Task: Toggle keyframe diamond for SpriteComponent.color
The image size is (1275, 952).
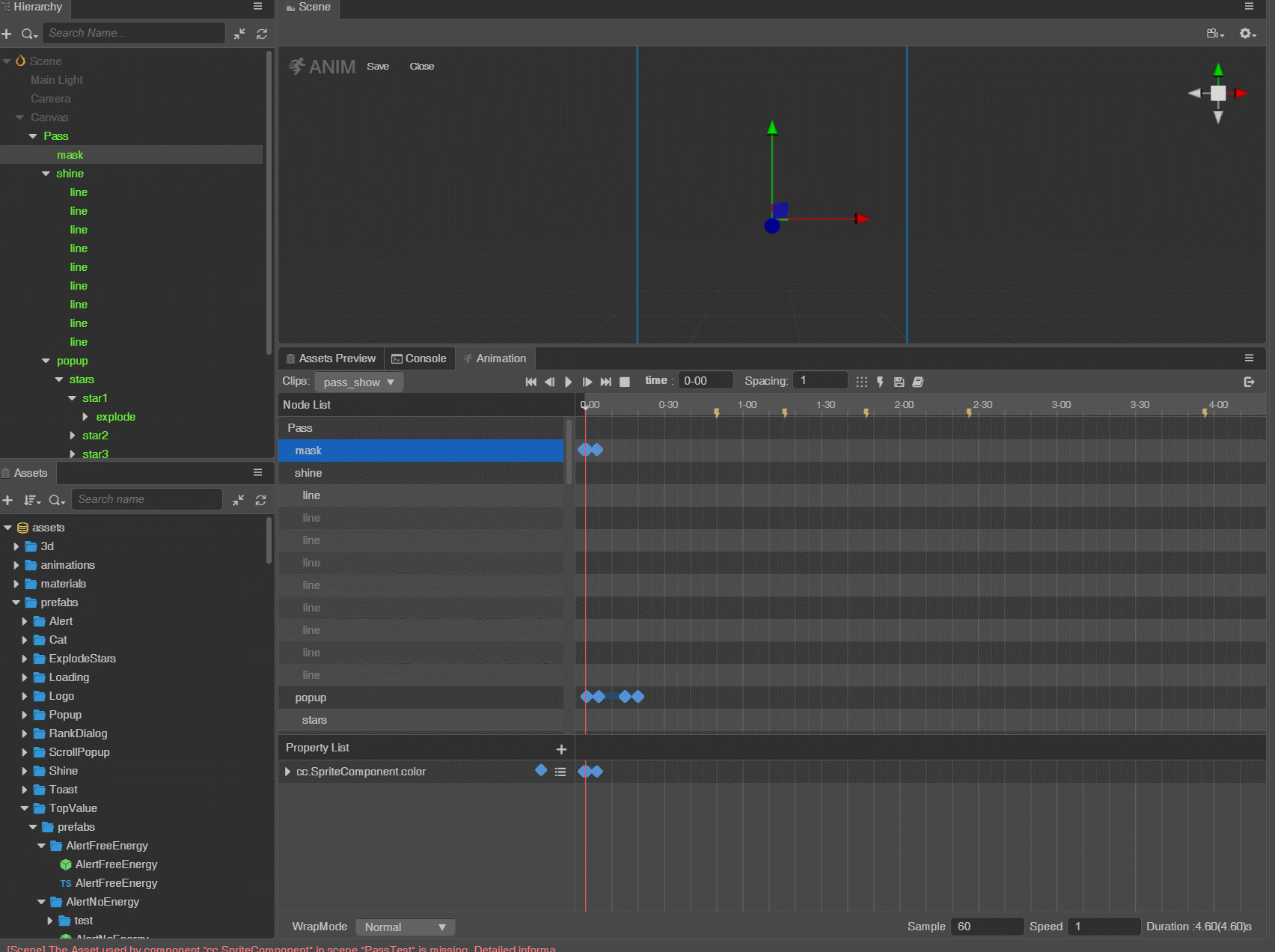Action: pyautogui.click(x=541, y=770)
